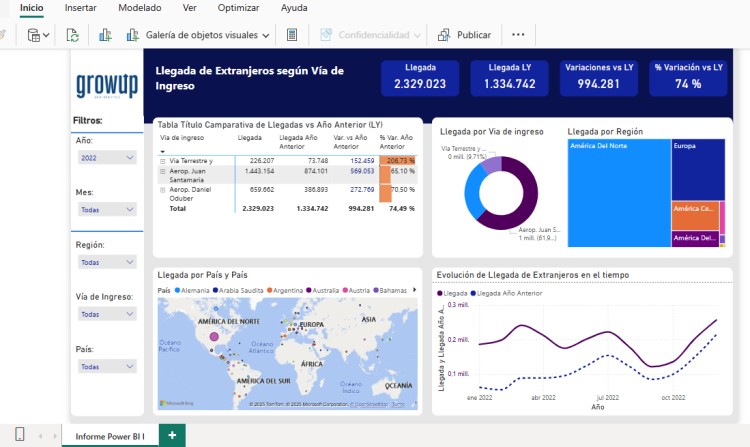Open the Mes filter dropdown
Viewport: 750px width, 447px height.
point(107,209)
